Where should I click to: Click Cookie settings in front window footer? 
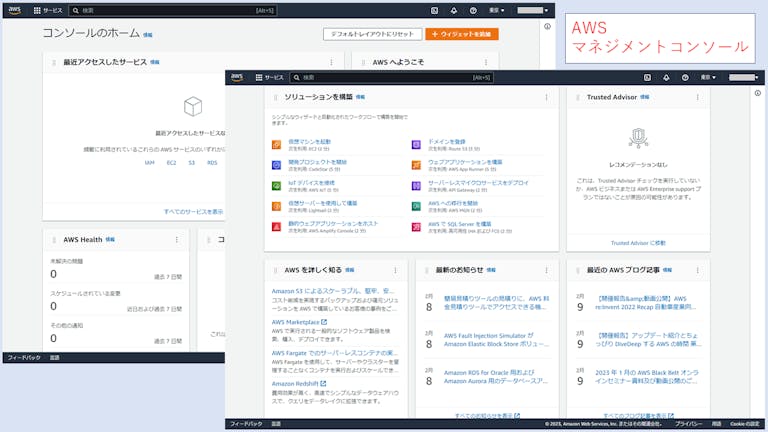(x=744, y=424)
